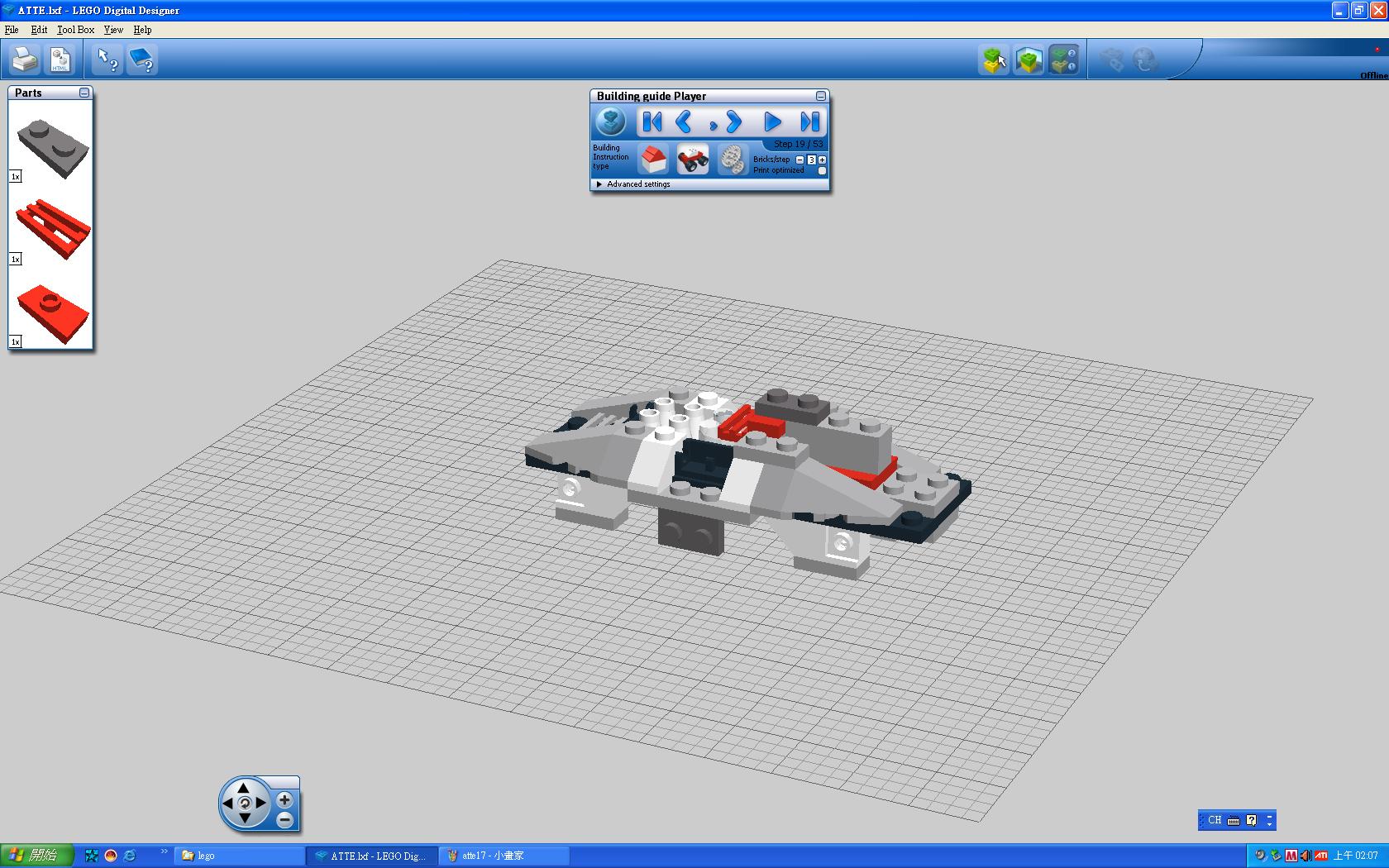Viewport: 1389px width, 868px height.
Task: Expand Advanced settings in guide player
Action: coord(599,184)
